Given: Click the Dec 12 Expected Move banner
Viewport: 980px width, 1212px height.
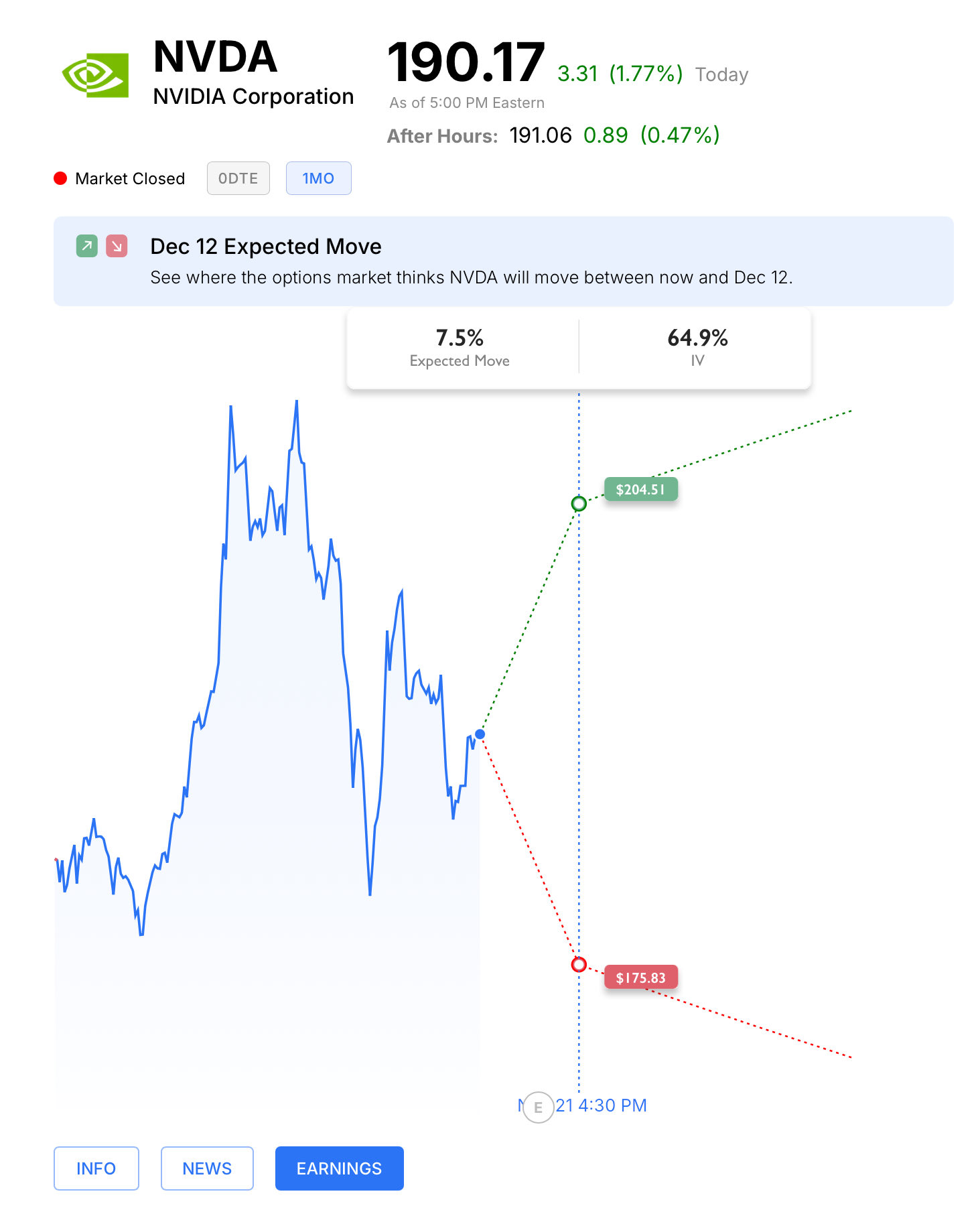Looking at the screenshot, I should coord(504,261).
